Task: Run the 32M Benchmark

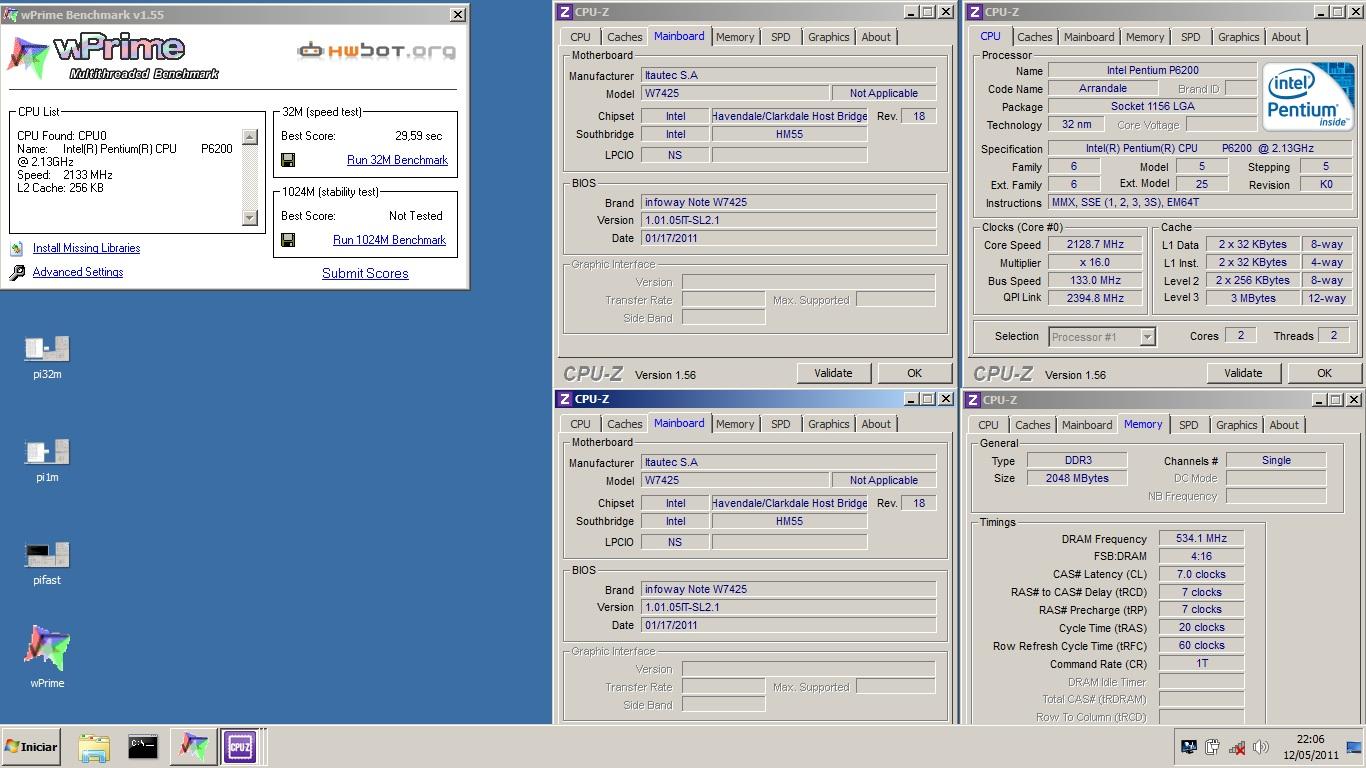Action: pos(397,160)
